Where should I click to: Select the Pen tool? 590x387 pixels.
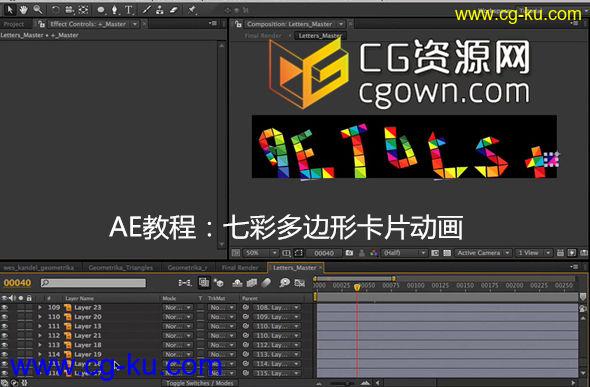point(114,10)
